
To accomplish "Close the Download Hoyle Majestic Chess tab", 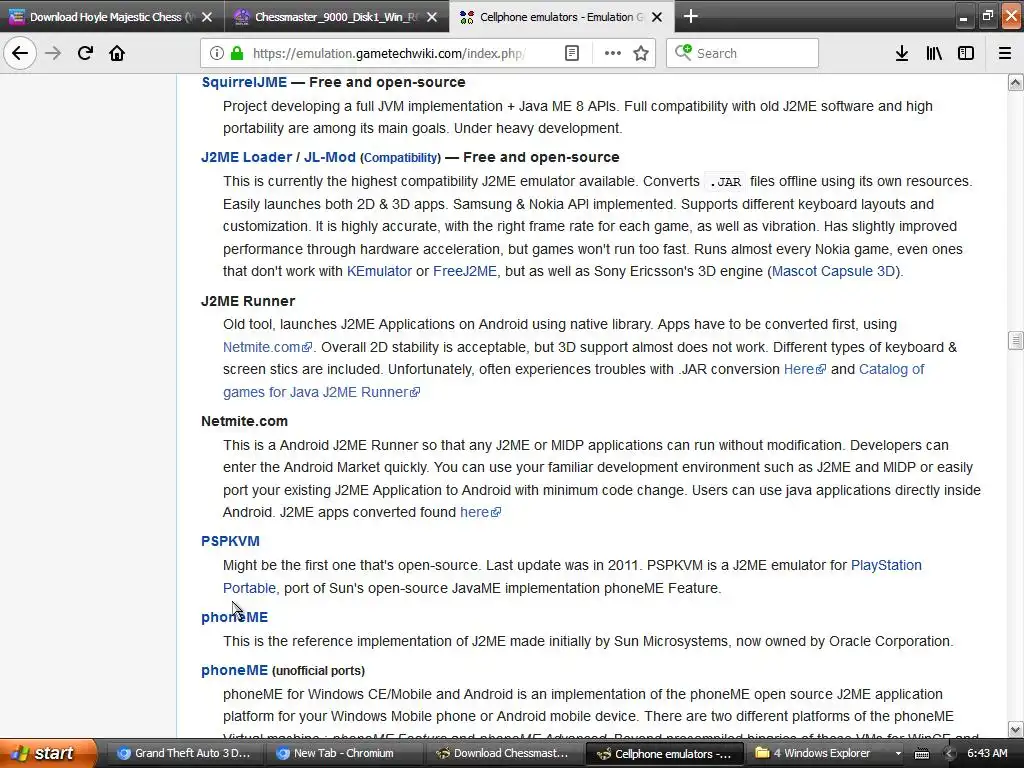I will [207, 17].
